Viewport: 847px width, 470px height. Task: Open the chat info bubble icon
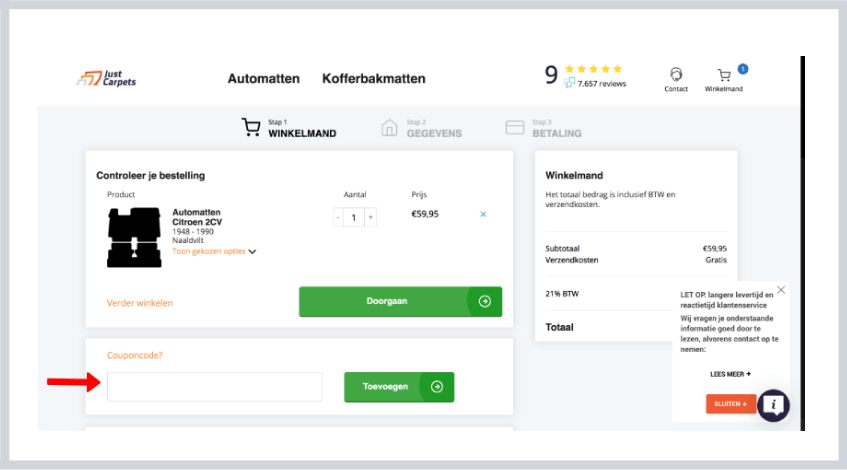point(773,405)
